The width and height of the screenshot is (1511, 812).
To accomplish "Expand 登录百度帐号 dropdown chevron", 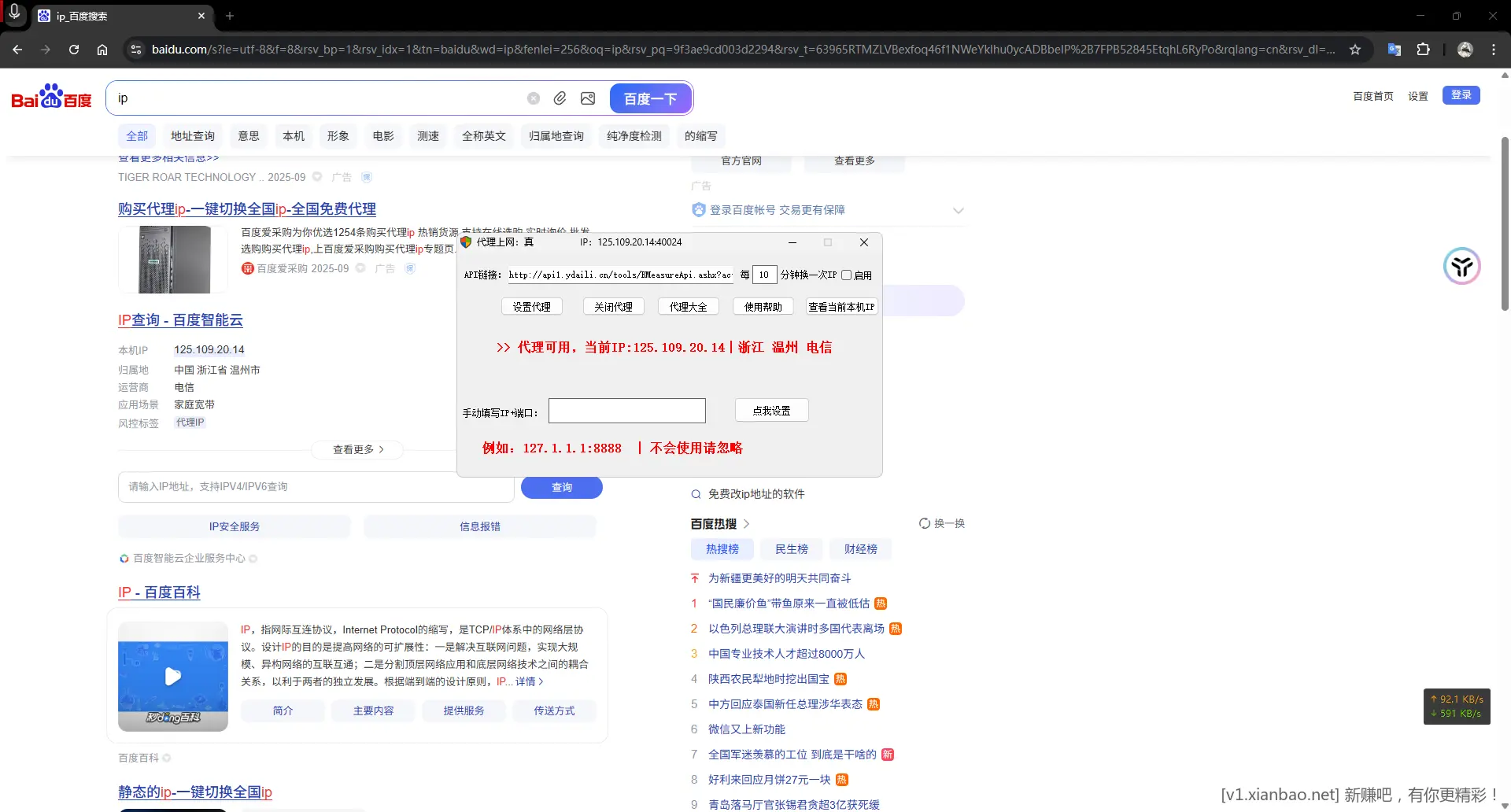I will tap(958, 210).
